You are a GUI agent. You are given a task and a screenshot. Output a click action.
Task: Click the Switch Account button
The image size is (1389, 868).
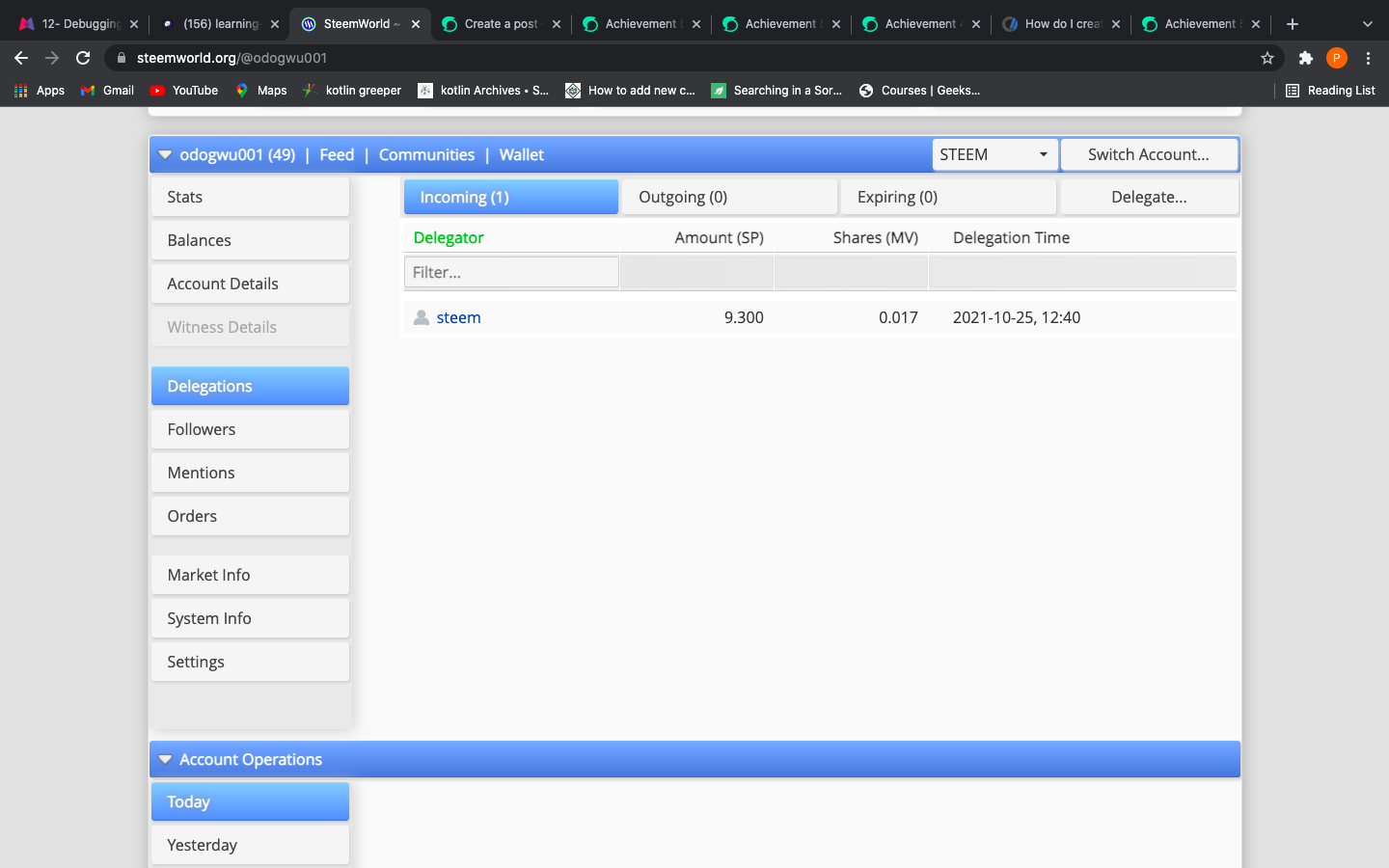coord(1149,154)
